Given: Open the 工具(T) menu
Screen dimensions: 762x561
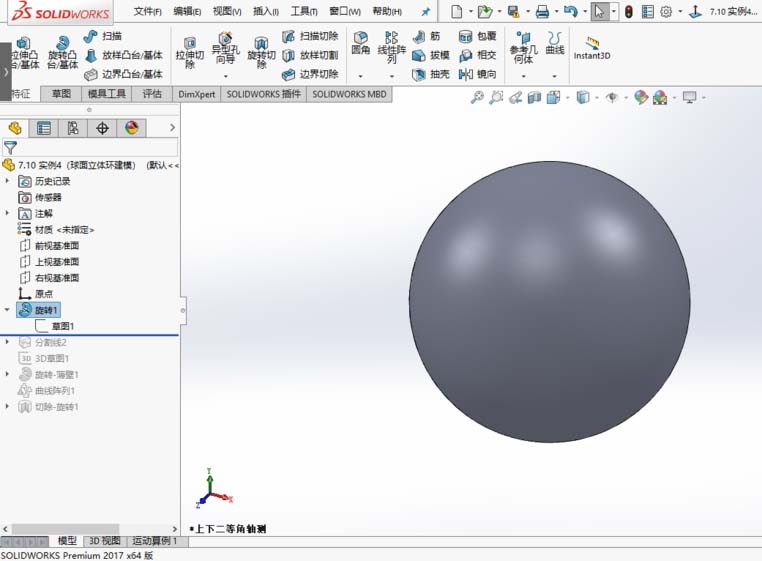Looking at the screenshot, I should (304, 11).
